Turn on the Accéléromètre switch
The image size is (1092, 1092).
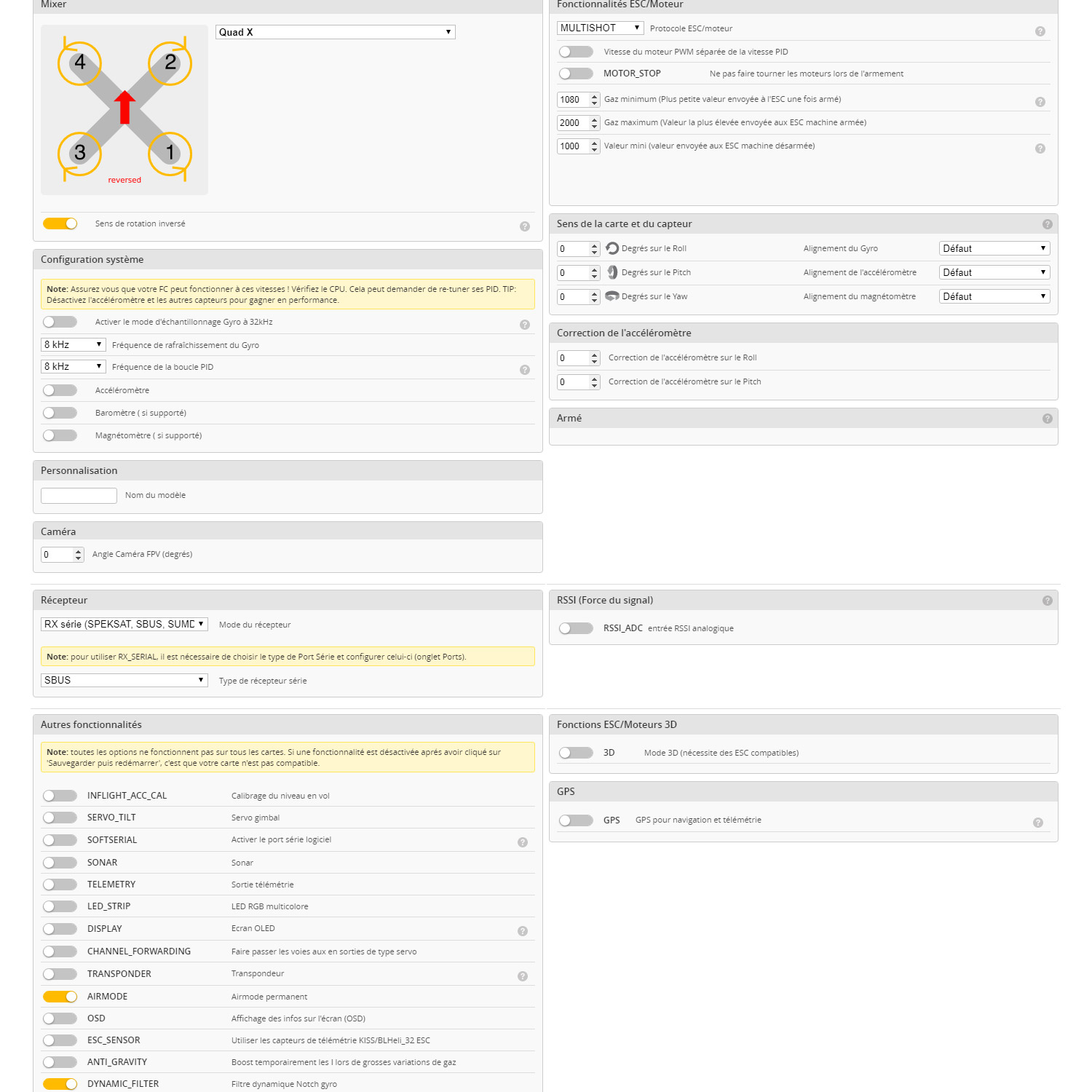pyautogui.click(x=60, y=390)
